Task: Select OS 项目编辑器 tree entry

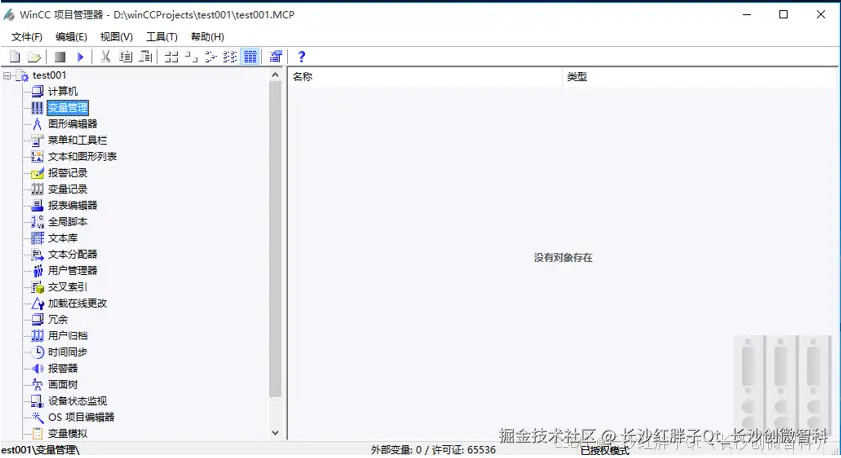Action: click(81, 417)
